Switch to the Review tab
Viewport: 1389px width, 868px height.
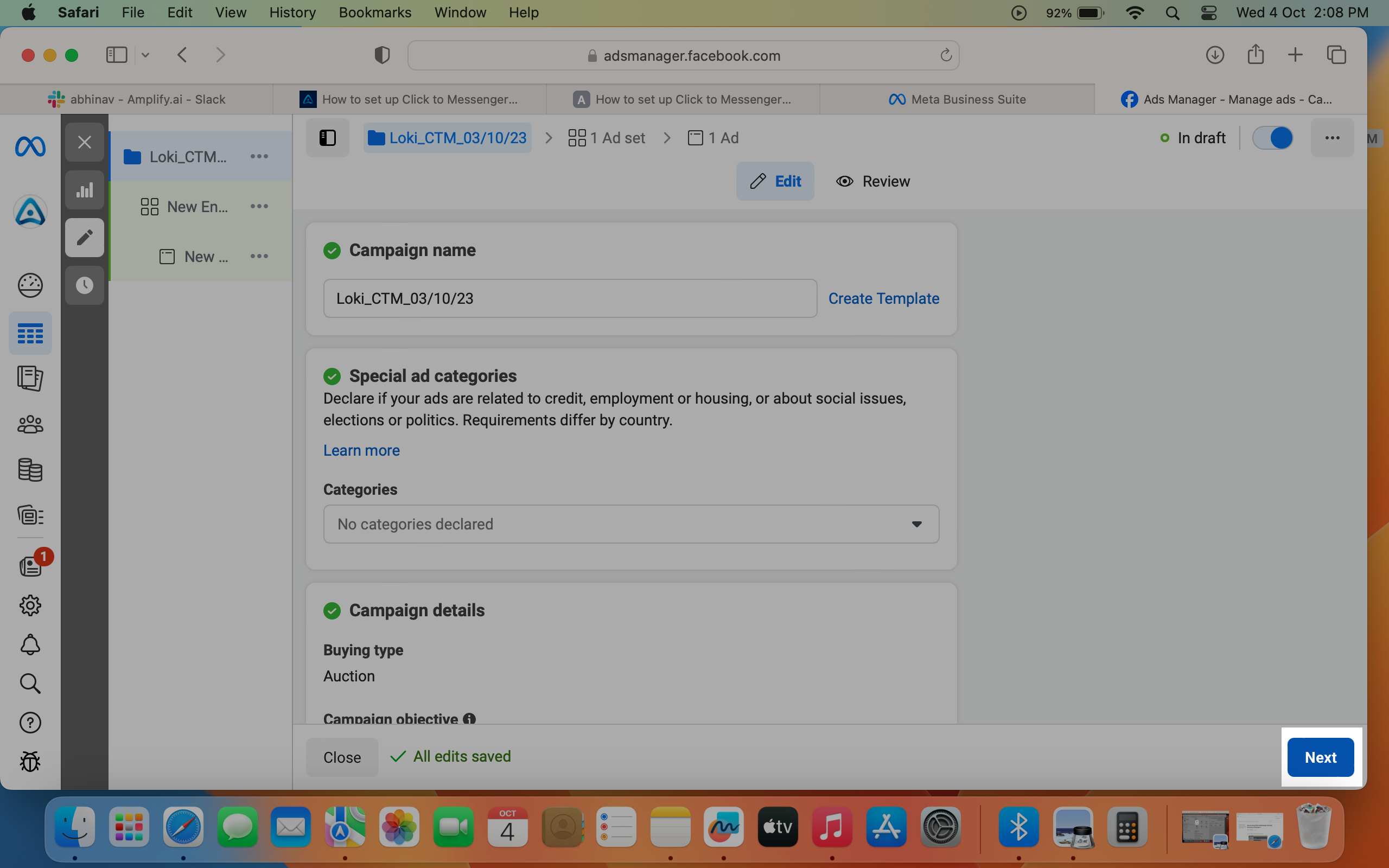(x=873, y=181)
